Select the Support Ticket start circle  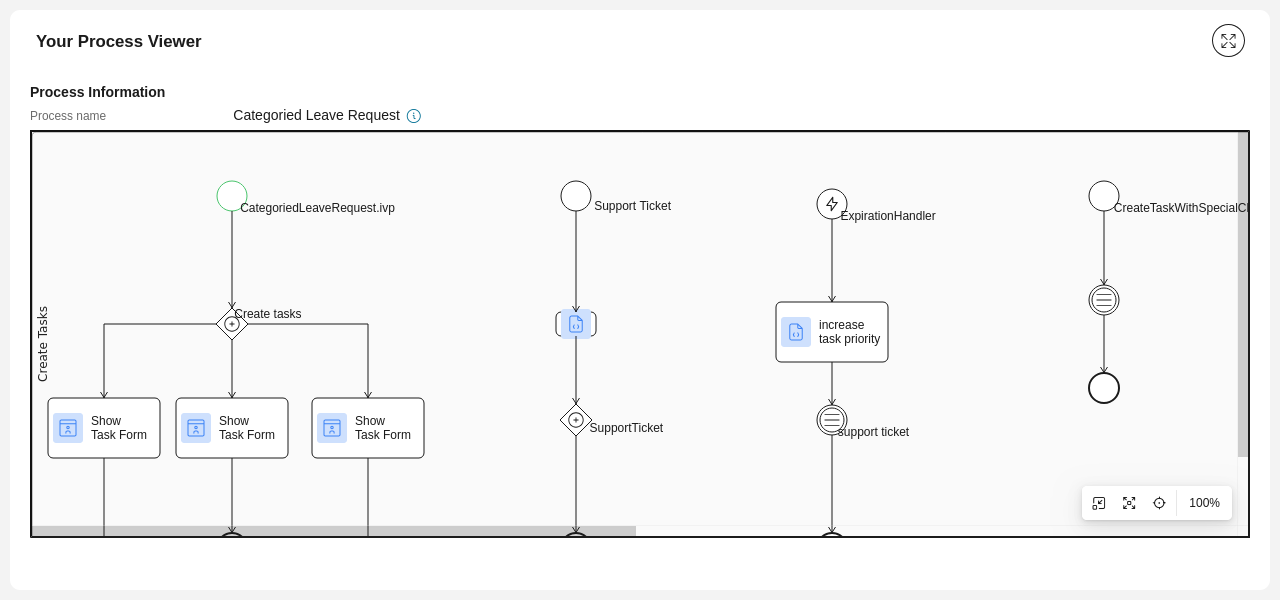[x=576, y=196]
